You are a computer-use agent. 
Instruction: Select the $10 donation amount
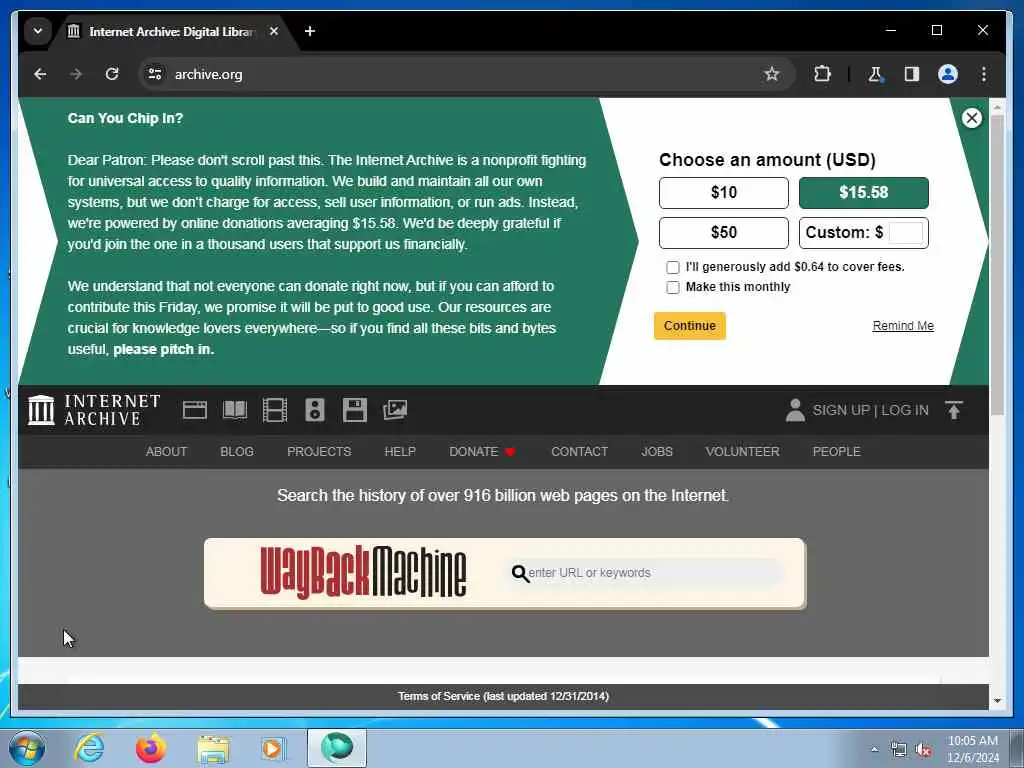(724, 193)
